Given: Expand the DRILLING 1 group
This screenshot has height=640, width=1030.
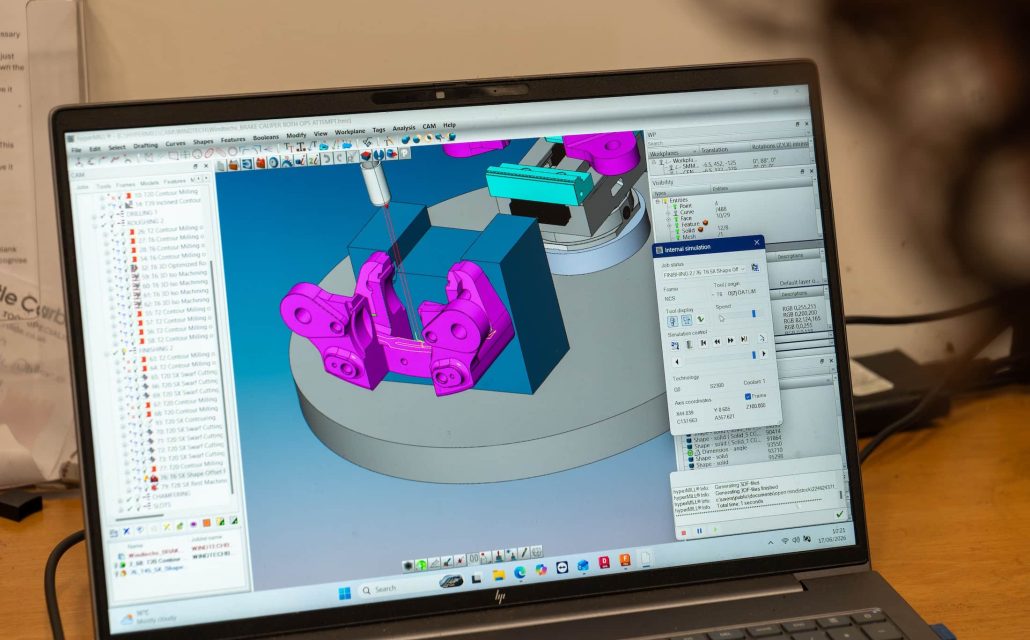Looking at the screenshot, I should [x=94, y=217].
